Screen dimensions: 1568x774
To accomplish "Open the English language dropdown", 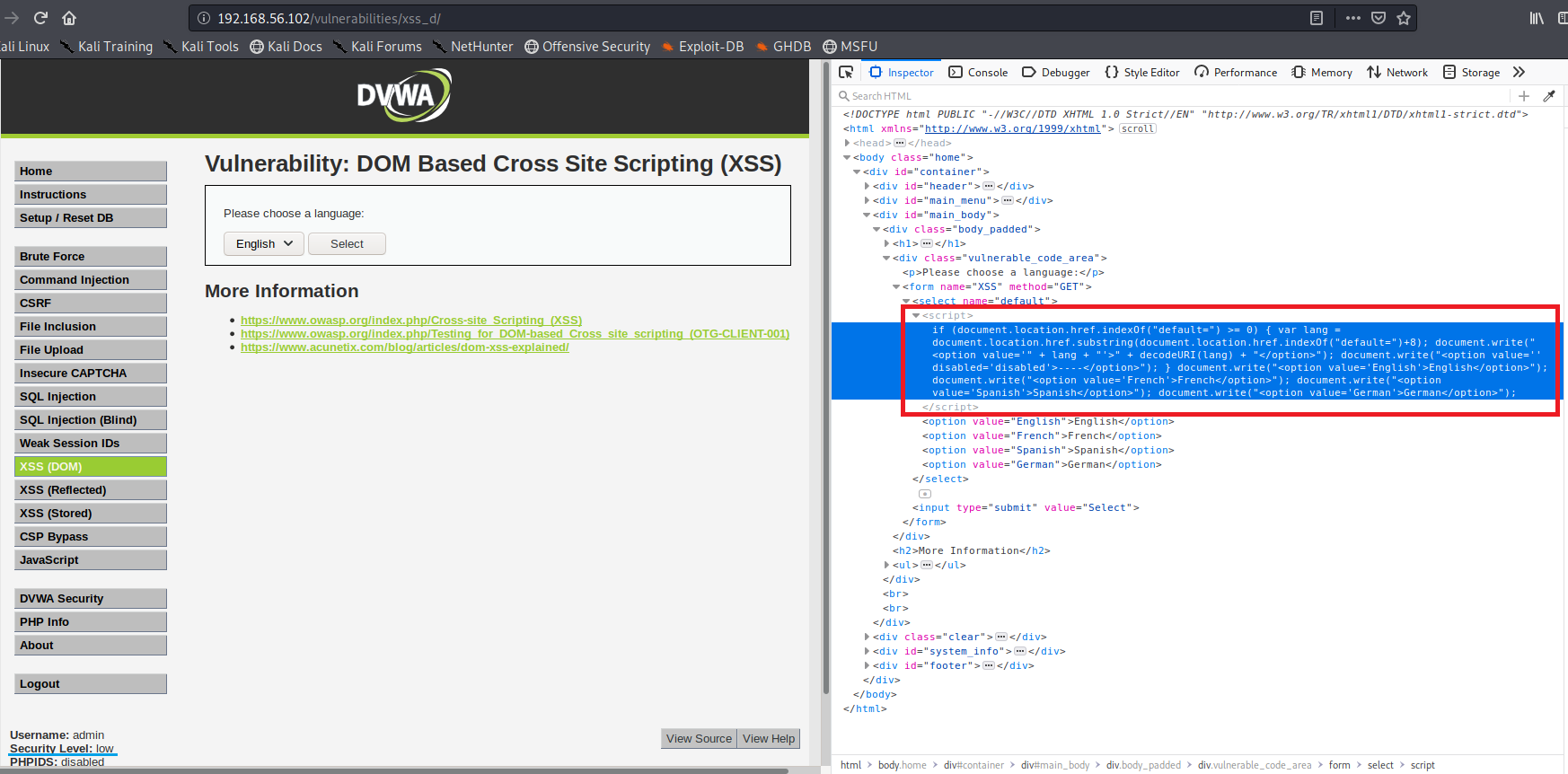I will point(264,243).
